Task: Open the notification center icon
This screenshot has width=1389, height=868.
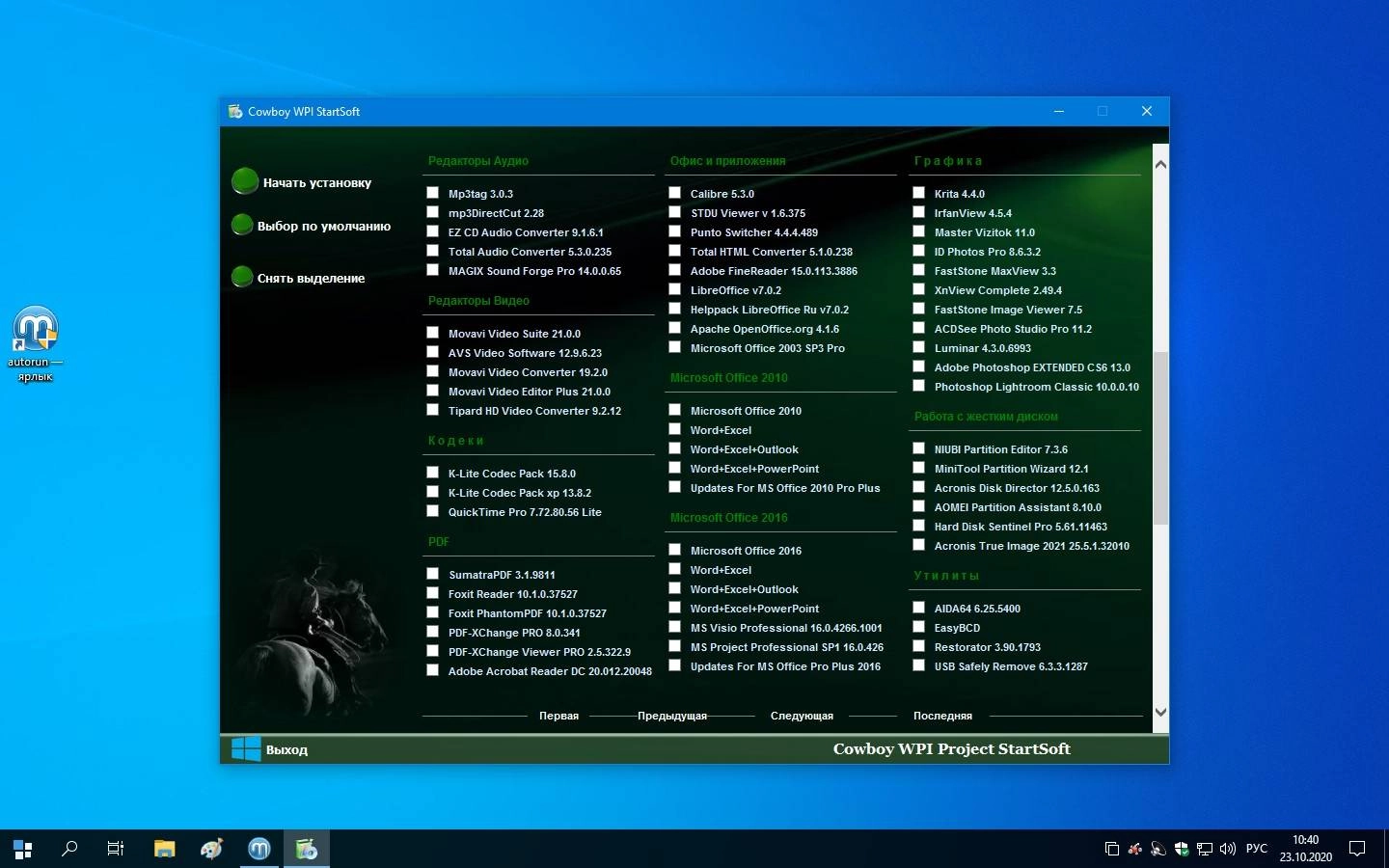Action: [x=1357, y=849]
